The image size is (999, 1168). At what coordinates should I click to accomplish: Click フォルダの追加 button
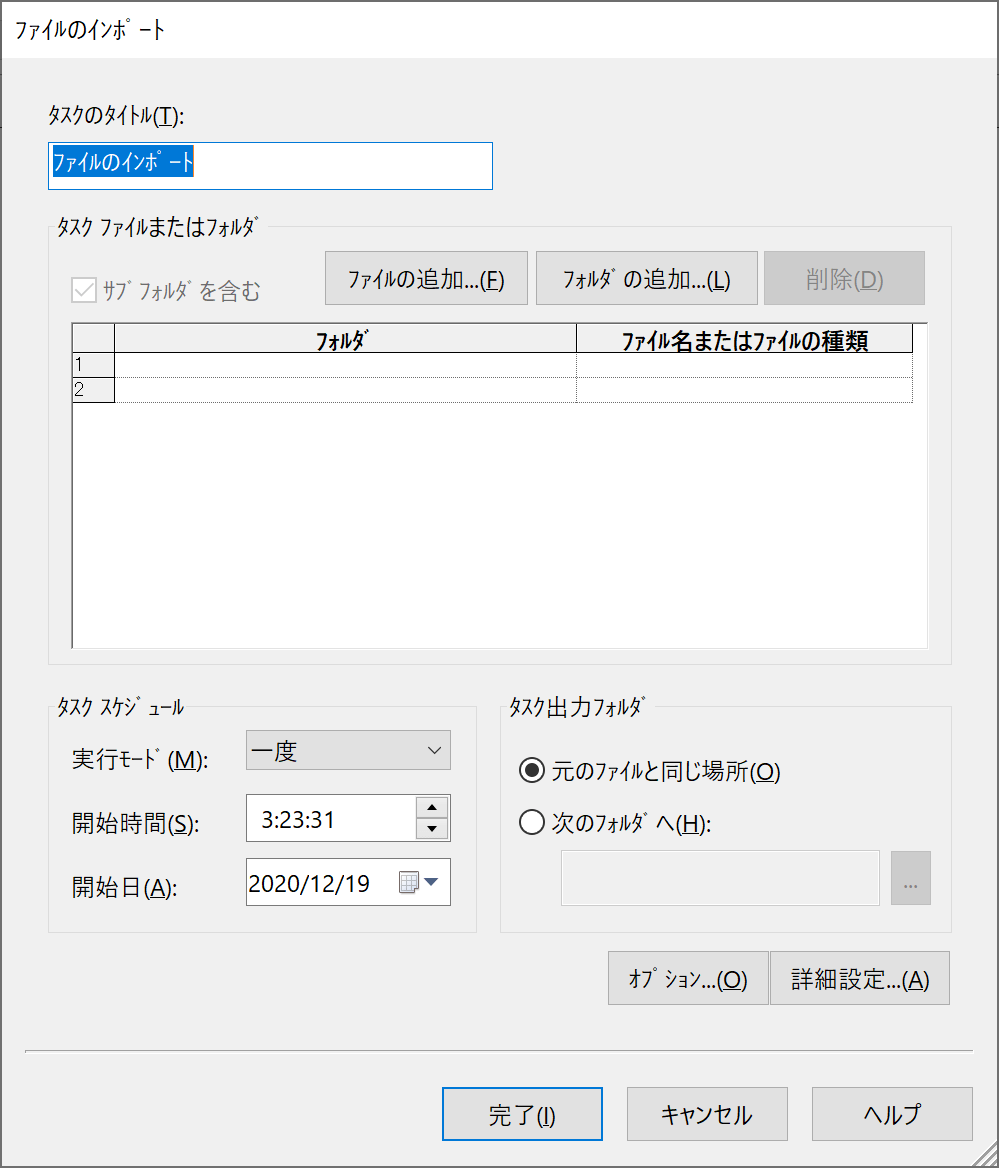pos(646,279)
